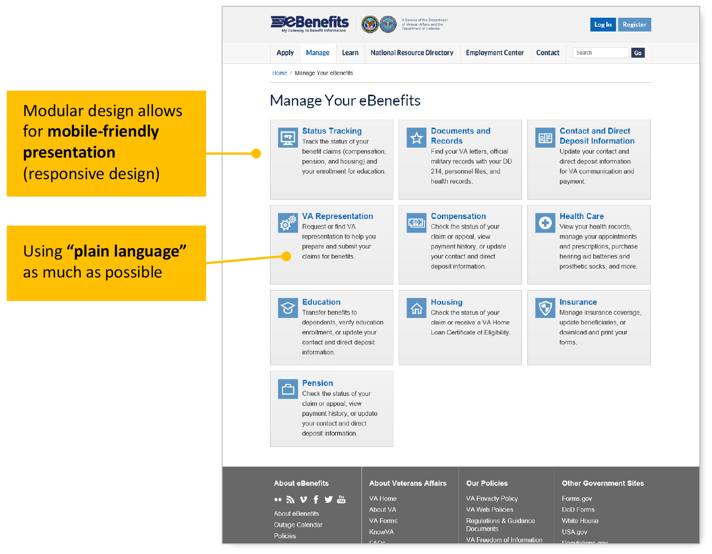Click the eBenefits logo

click(310, 23)
